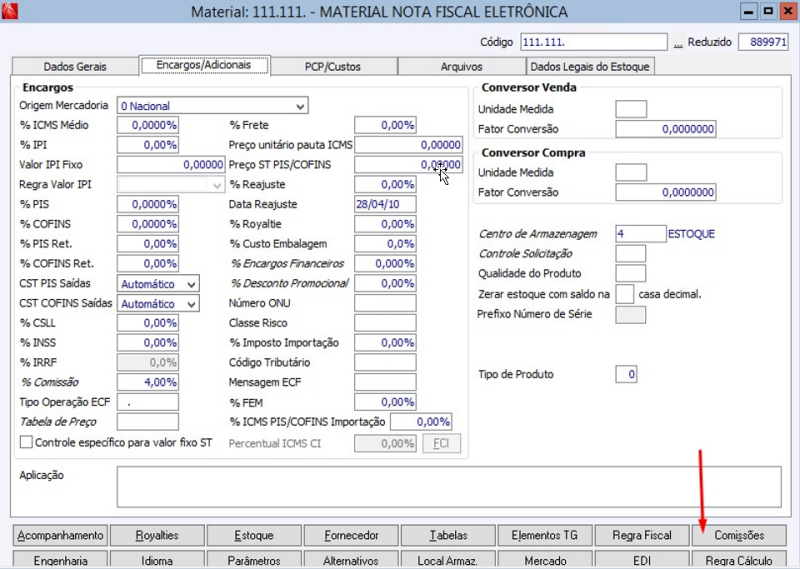Click the % INSS input field
Image resolution: width=800 pixels, height=569 pixels.
coord(148,343)
